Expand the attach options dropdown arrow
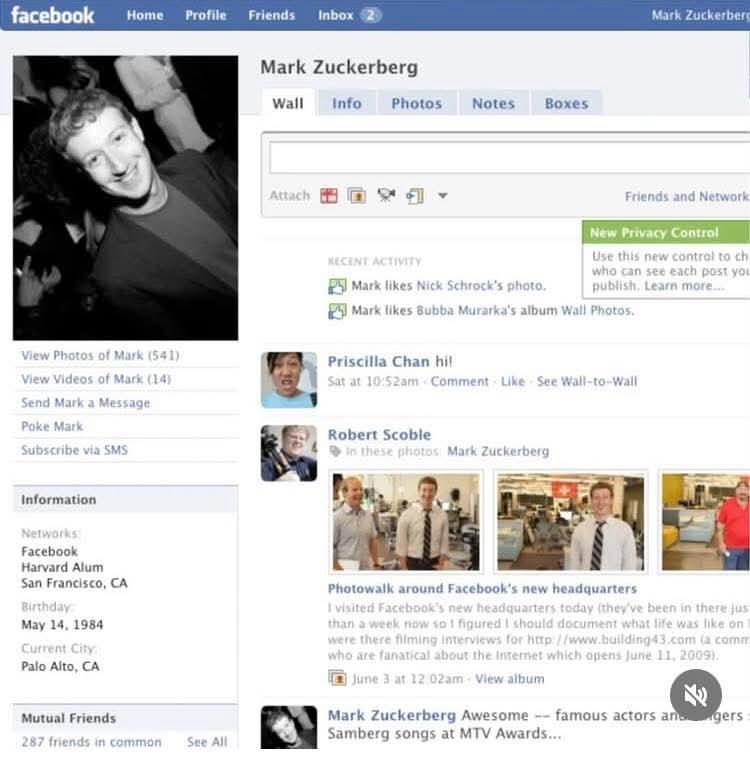Screen dimensions: 750x768 point(442,196)
